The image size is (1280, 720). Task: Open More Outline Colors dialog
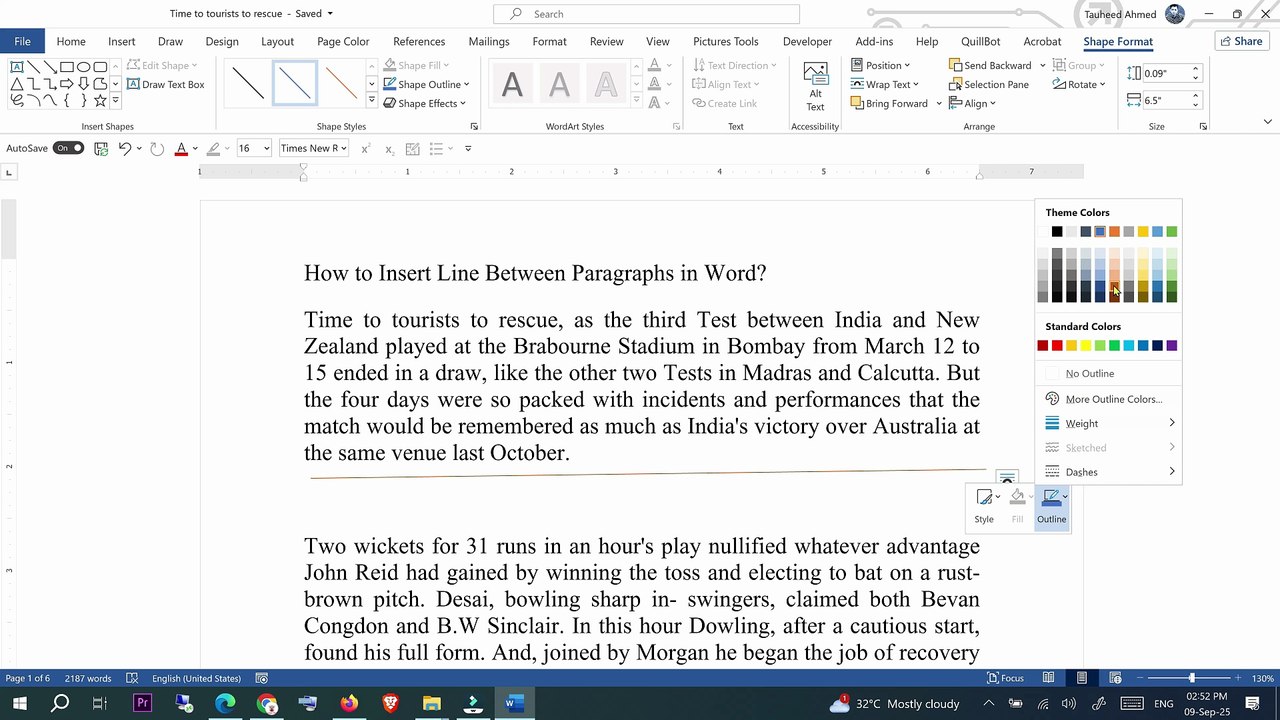[x=1108, y=399]
